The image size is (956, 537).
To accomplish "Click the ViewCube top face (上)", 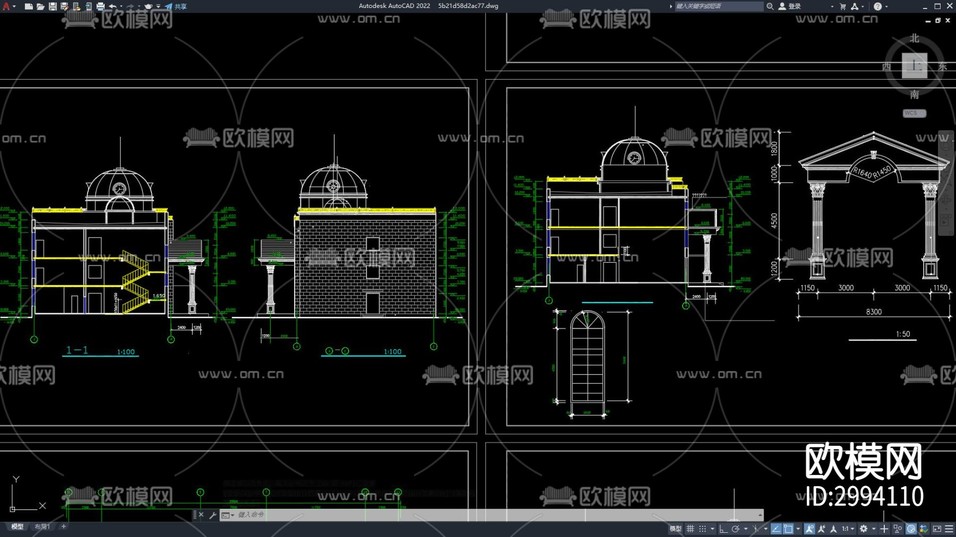I will pyautogui.click(x=915, y=65).
